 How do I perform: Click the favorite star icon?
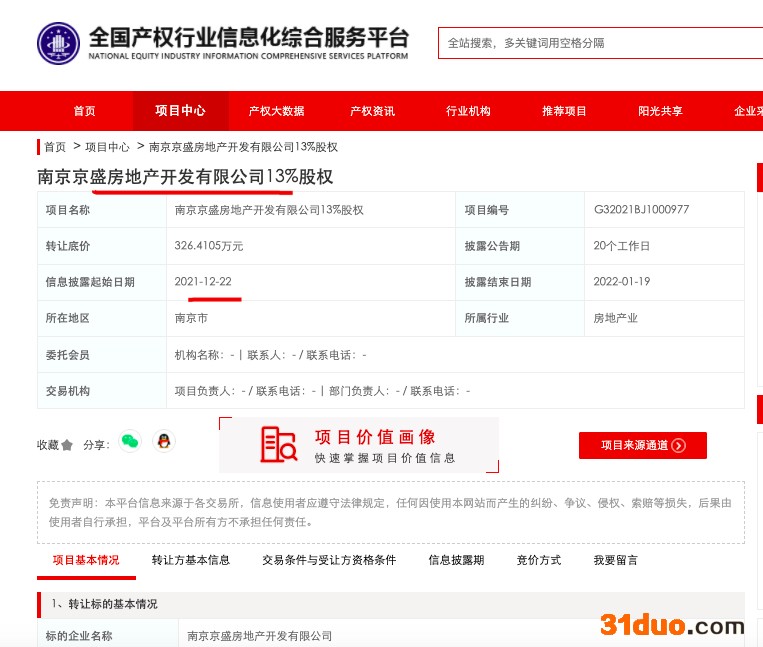67,445
